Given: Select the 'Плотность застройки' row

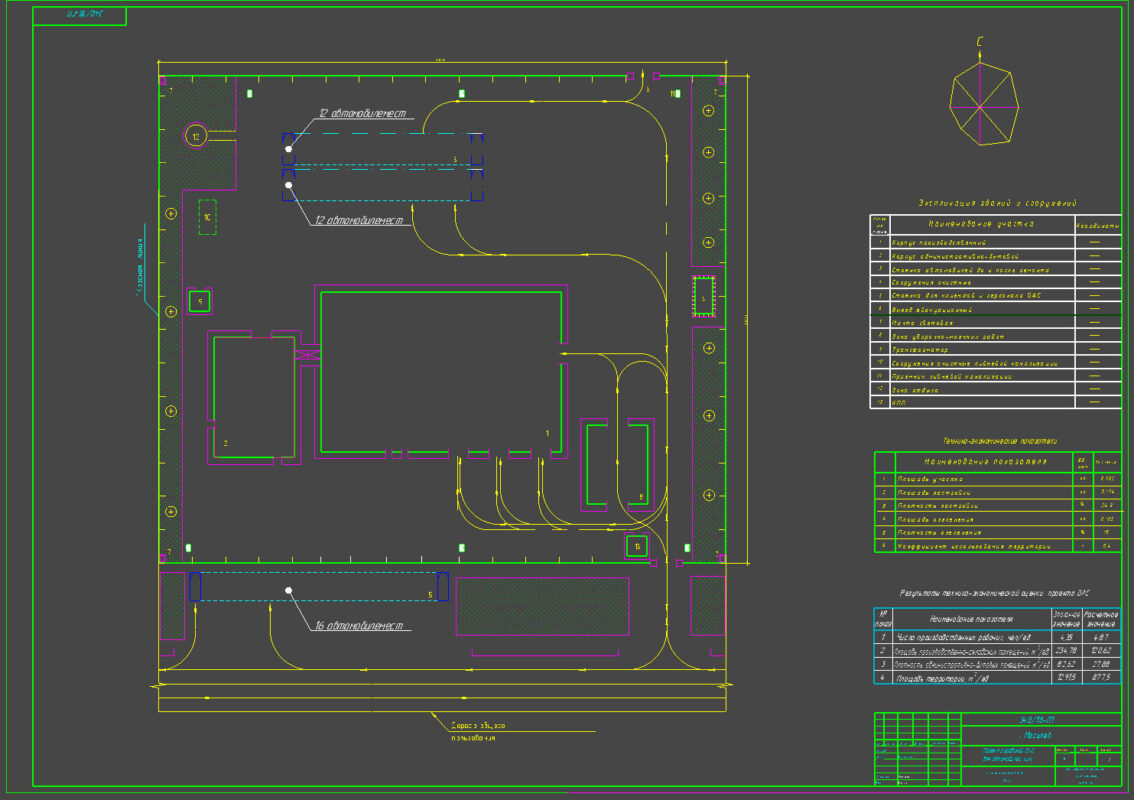Looking at the screenshot, I should 997,506.
